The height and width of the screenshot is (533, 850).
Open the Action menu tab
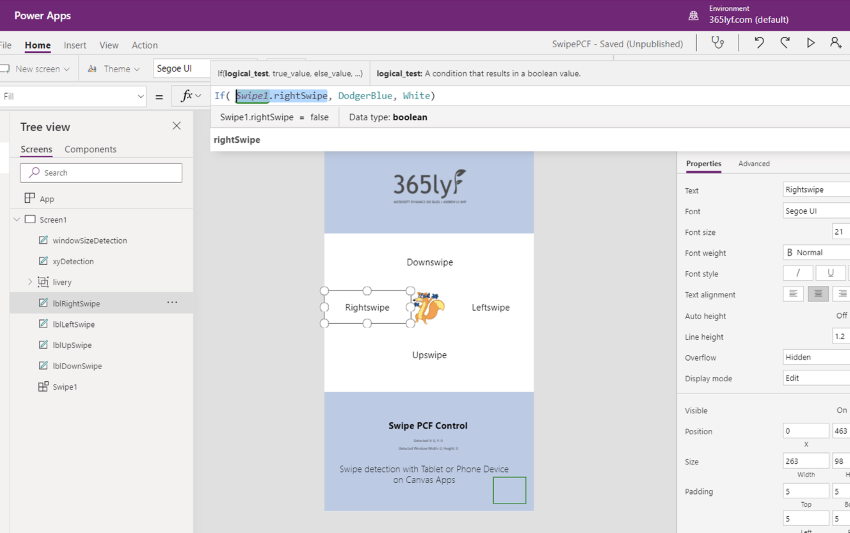[145, 45]
